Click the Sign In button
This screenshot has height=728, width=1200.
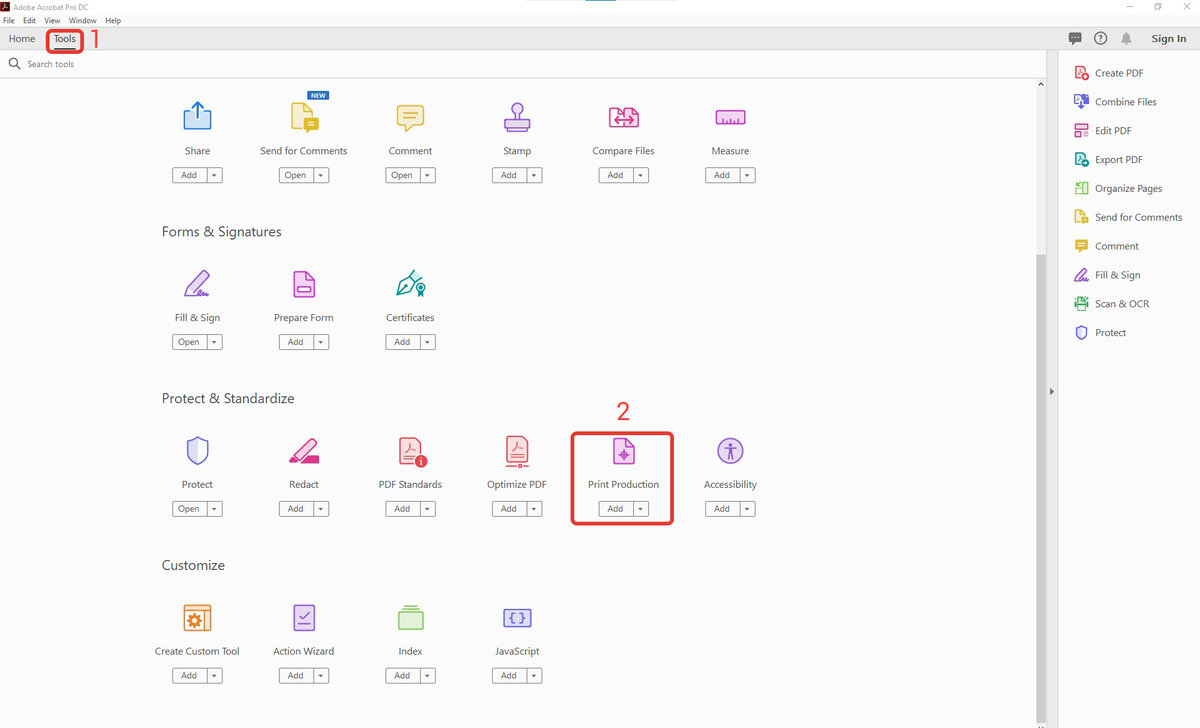point(1168,38)
